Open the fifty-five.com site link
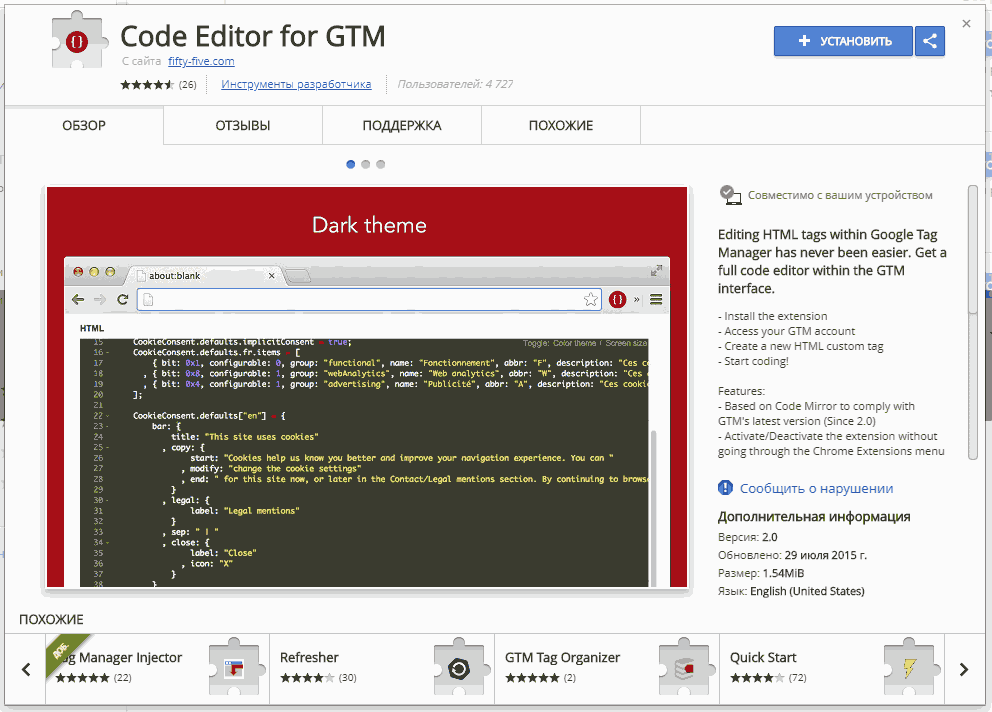This screenshot has height=712, width=992. [x=201, y=61]
